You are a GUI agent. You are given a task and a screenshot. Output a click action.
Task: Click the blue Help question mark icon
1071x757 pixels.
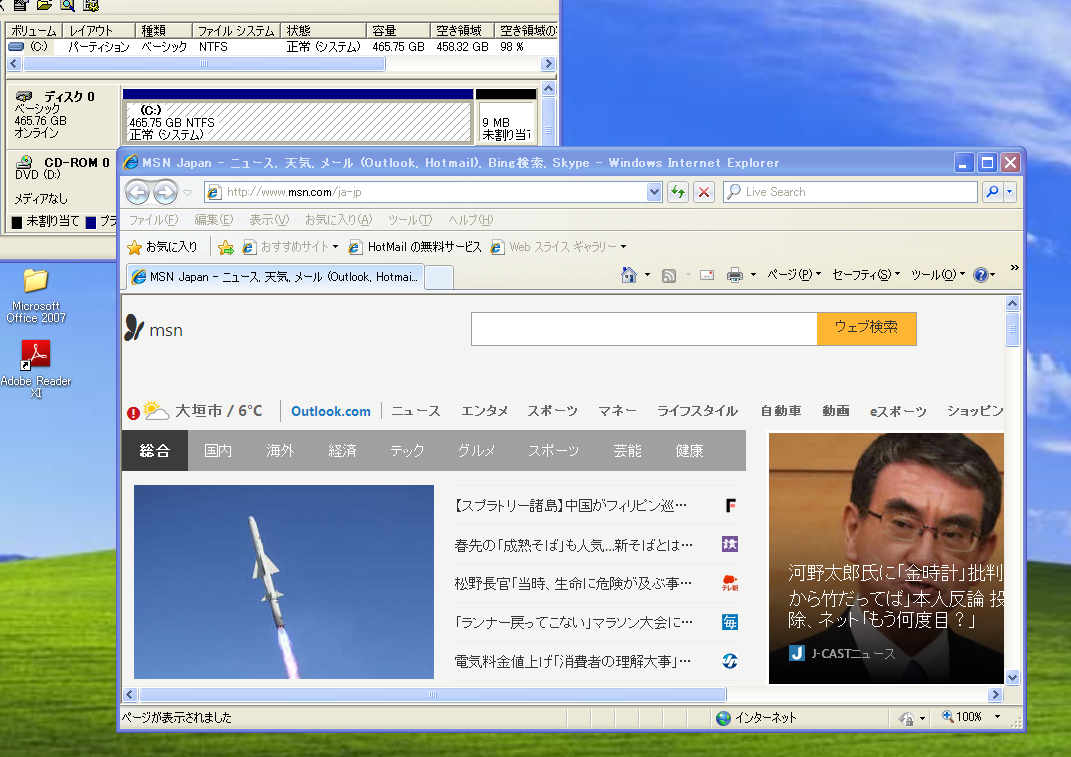pyautogui.click(x=981, y=275)
